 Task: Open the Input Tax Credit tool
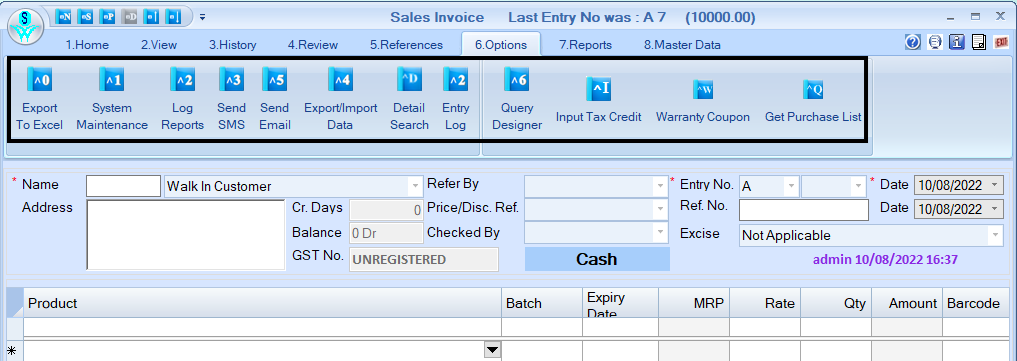(598, 89)
